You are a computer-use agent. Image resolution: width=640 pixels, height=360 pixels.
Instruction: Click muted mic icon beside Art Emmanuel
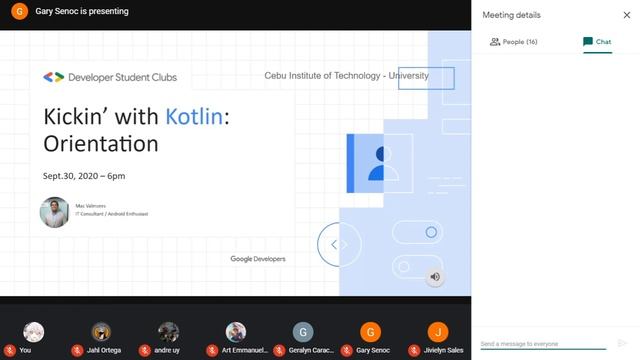[212, 350]
